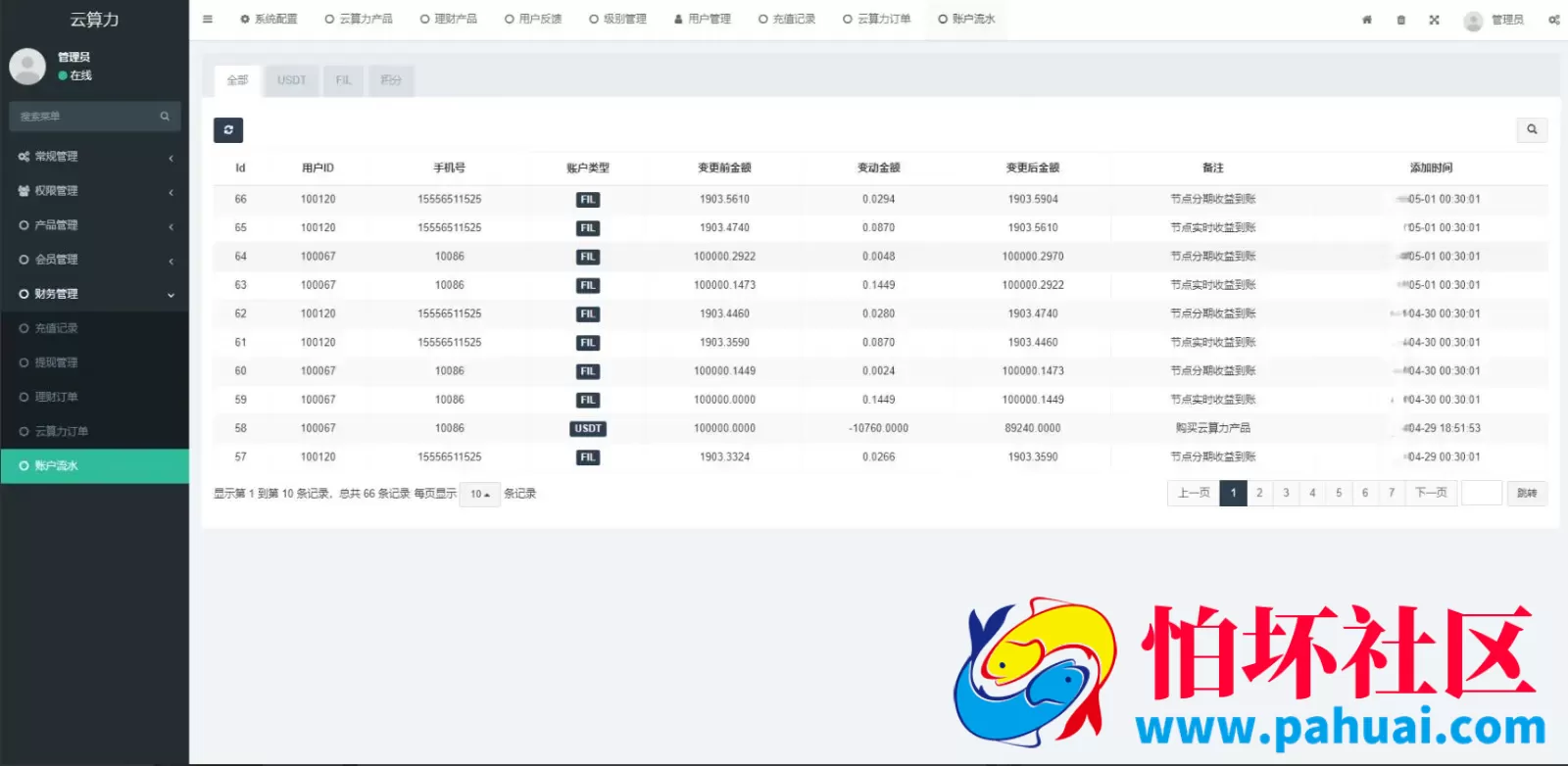Click 云算力 logo title in sidebar
This screenshot has width=1568, height=766.
point(94,20)
